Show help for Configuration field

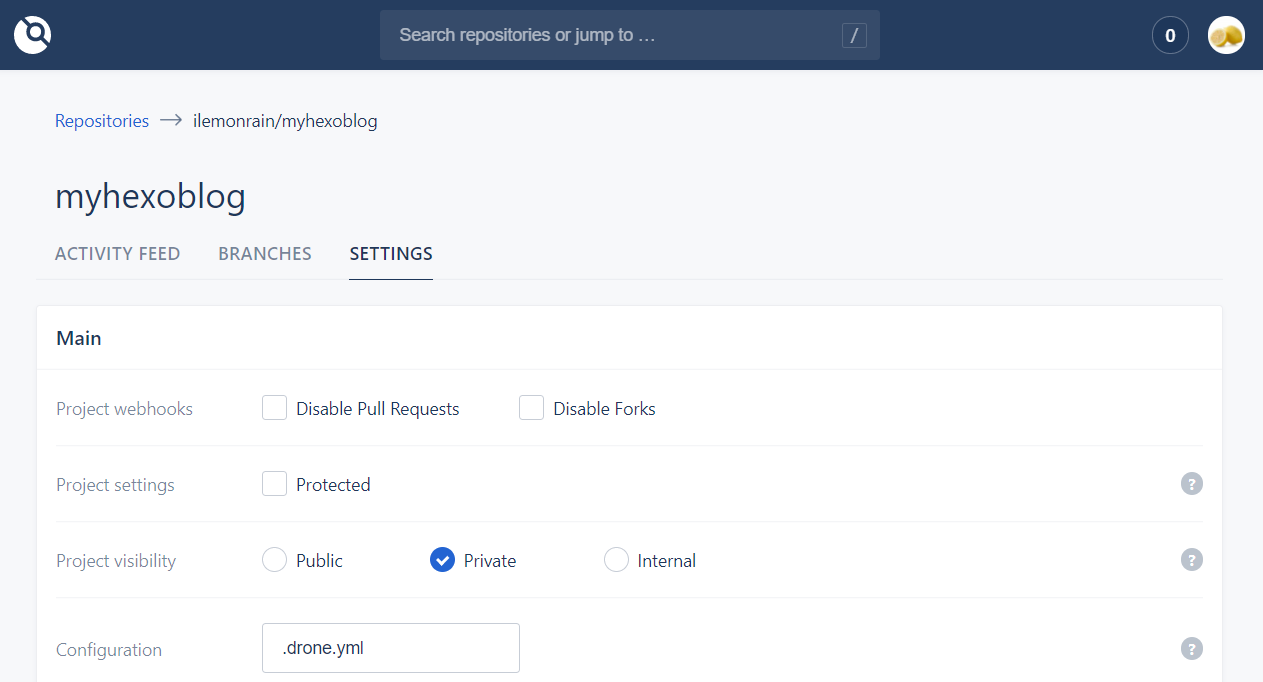(x=1191, y=648)
